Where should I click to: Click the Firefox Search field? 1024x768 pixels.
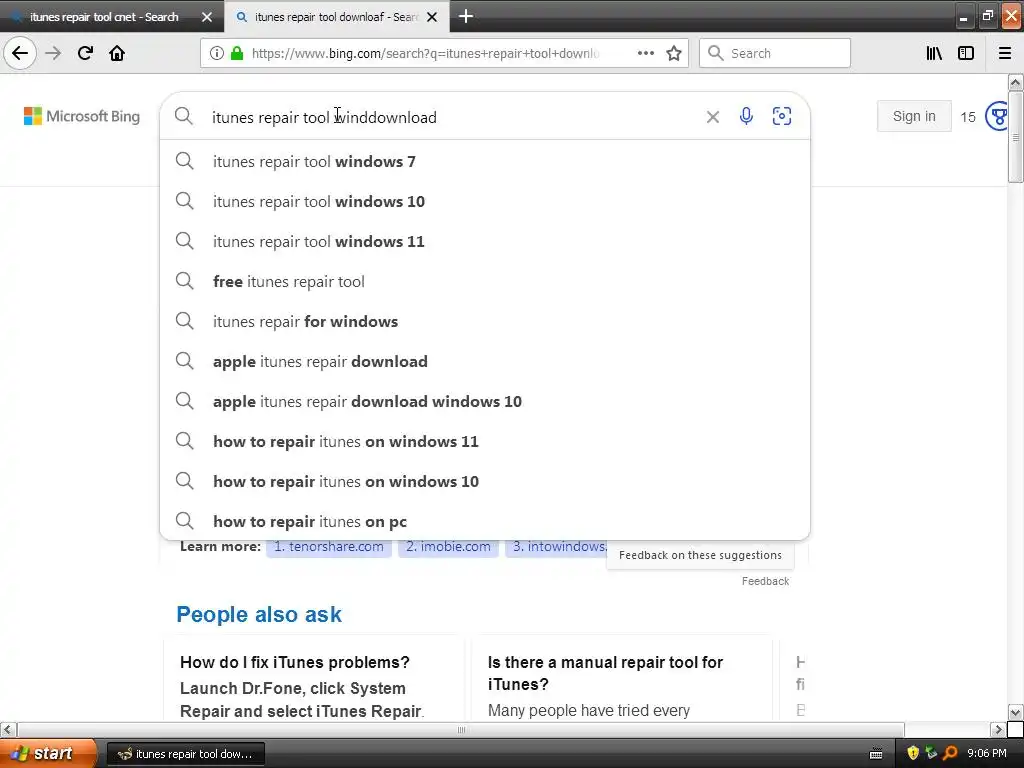[x=775, y=53]
